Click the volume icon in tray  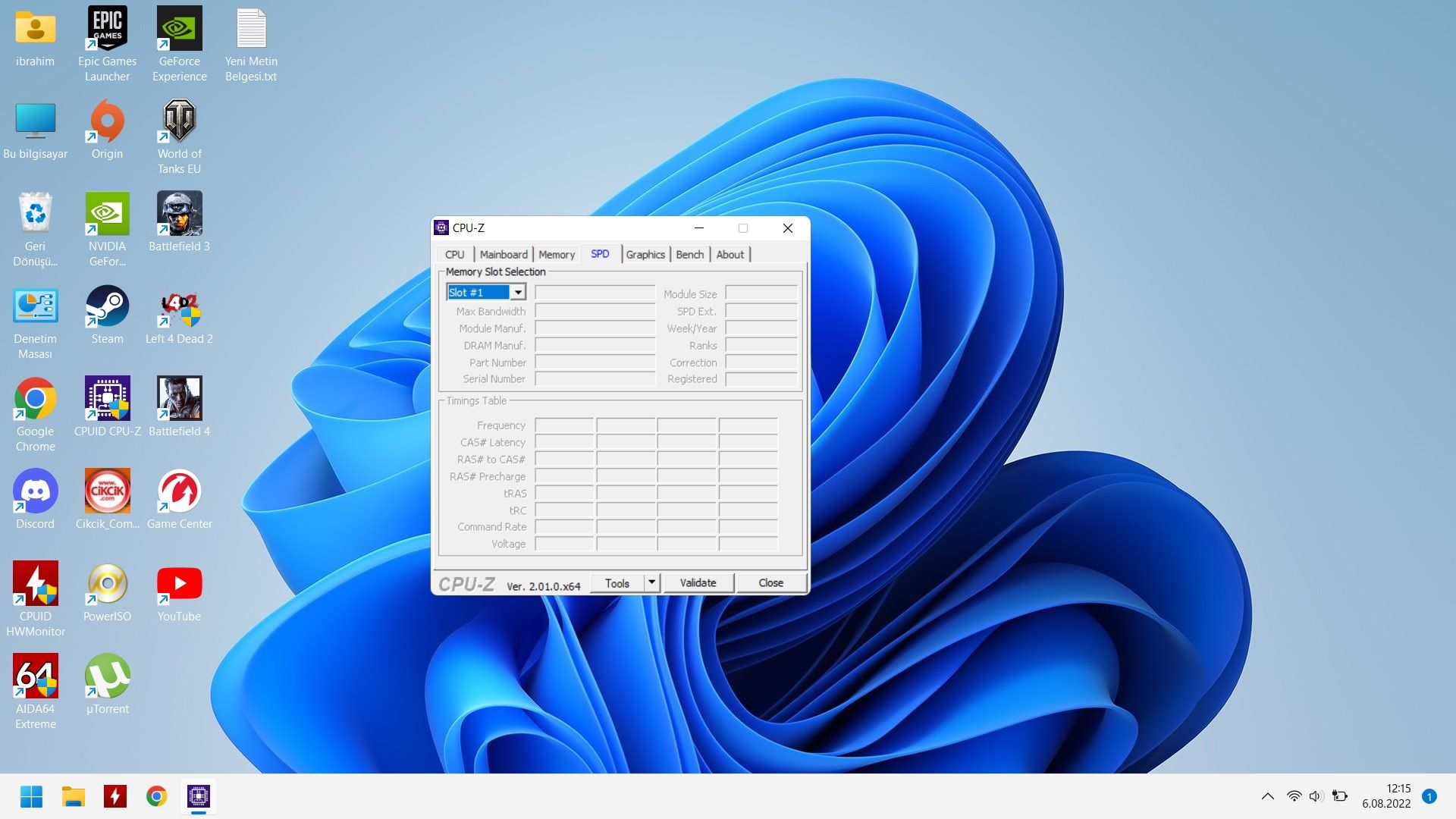[1316, 796]
